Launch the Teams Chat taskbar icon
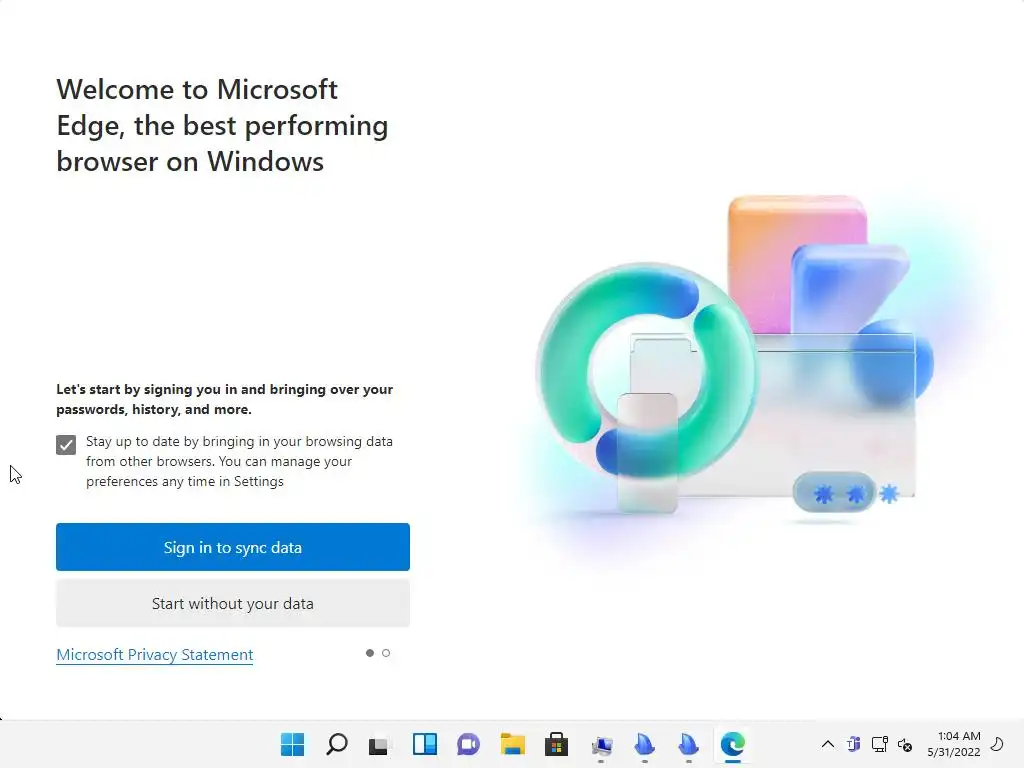 point(468,744)
